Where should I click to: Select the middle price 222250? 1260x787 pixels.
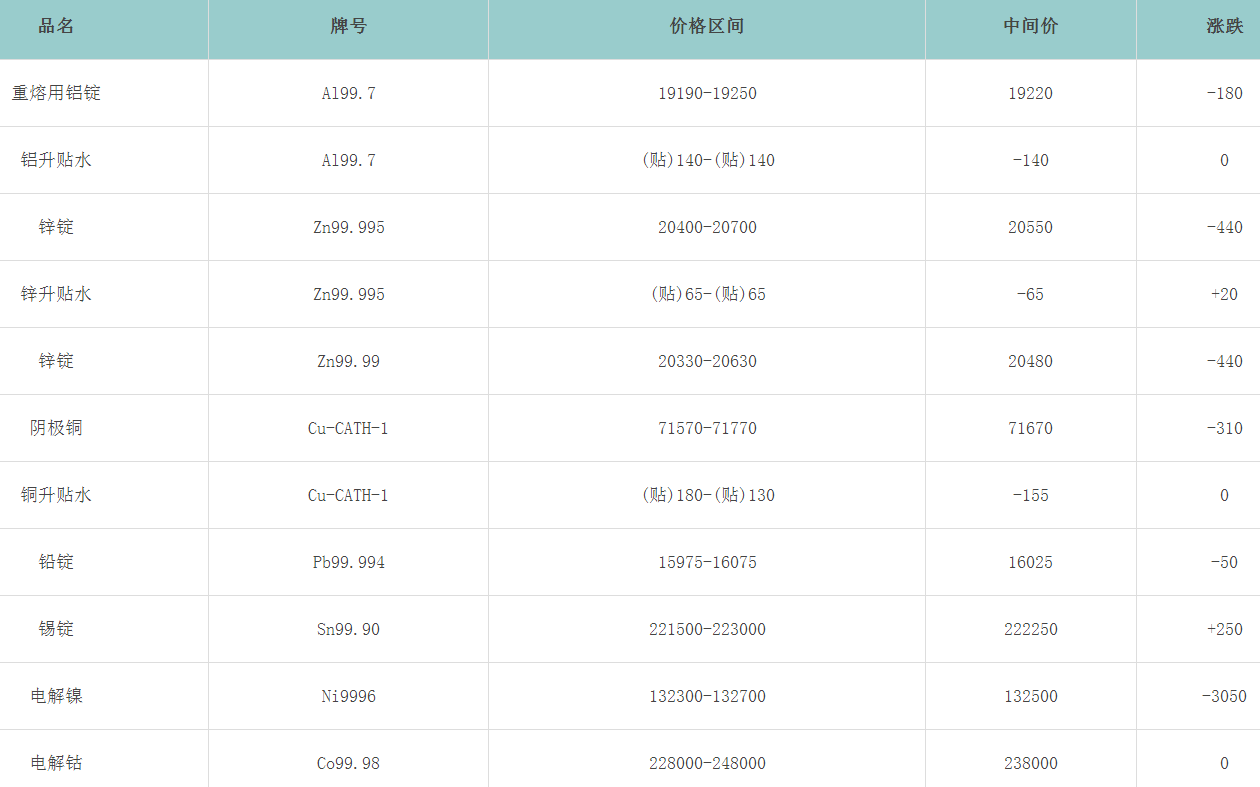(x=1030, y=629)
